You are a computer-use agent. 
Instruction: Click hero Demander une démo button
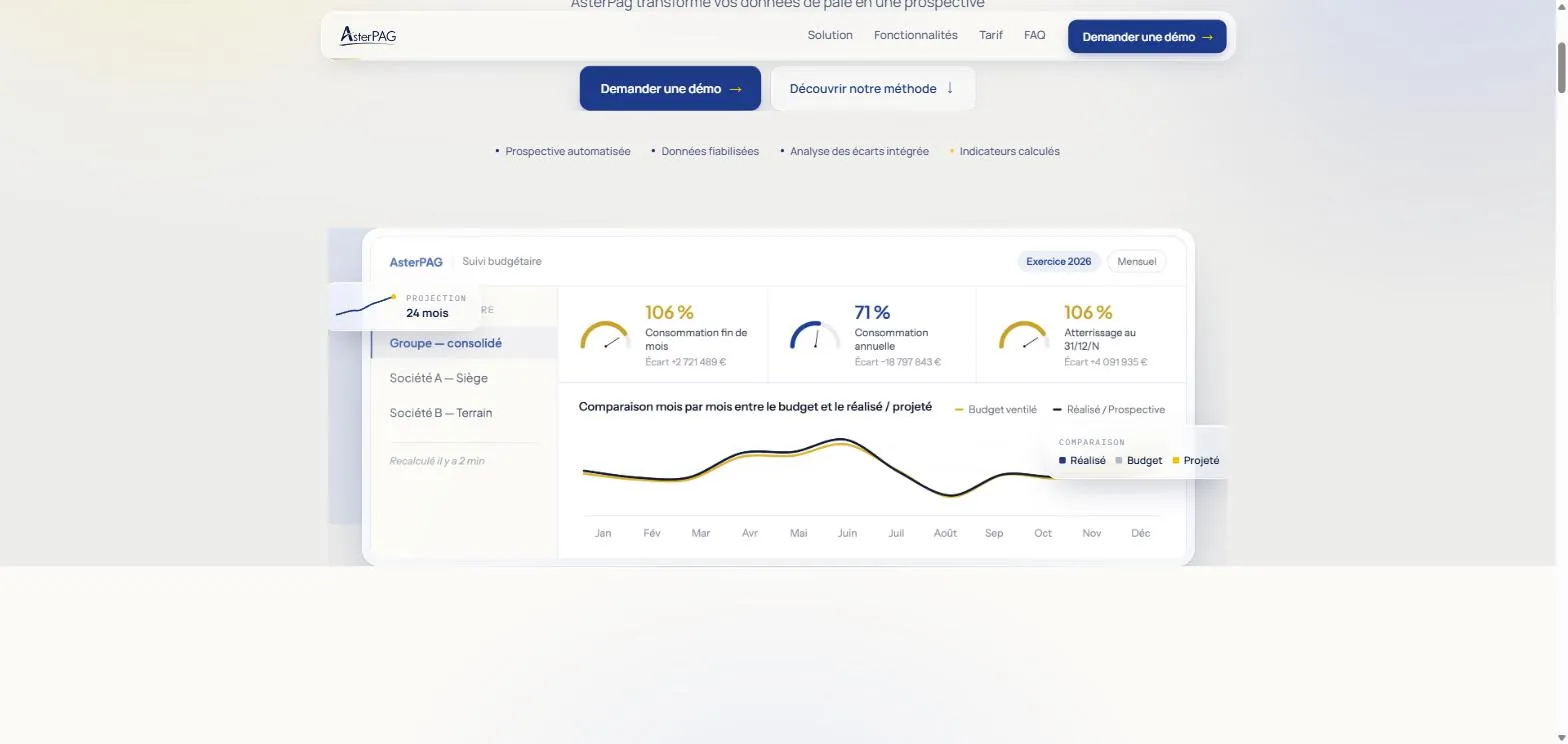pos(670,88)
